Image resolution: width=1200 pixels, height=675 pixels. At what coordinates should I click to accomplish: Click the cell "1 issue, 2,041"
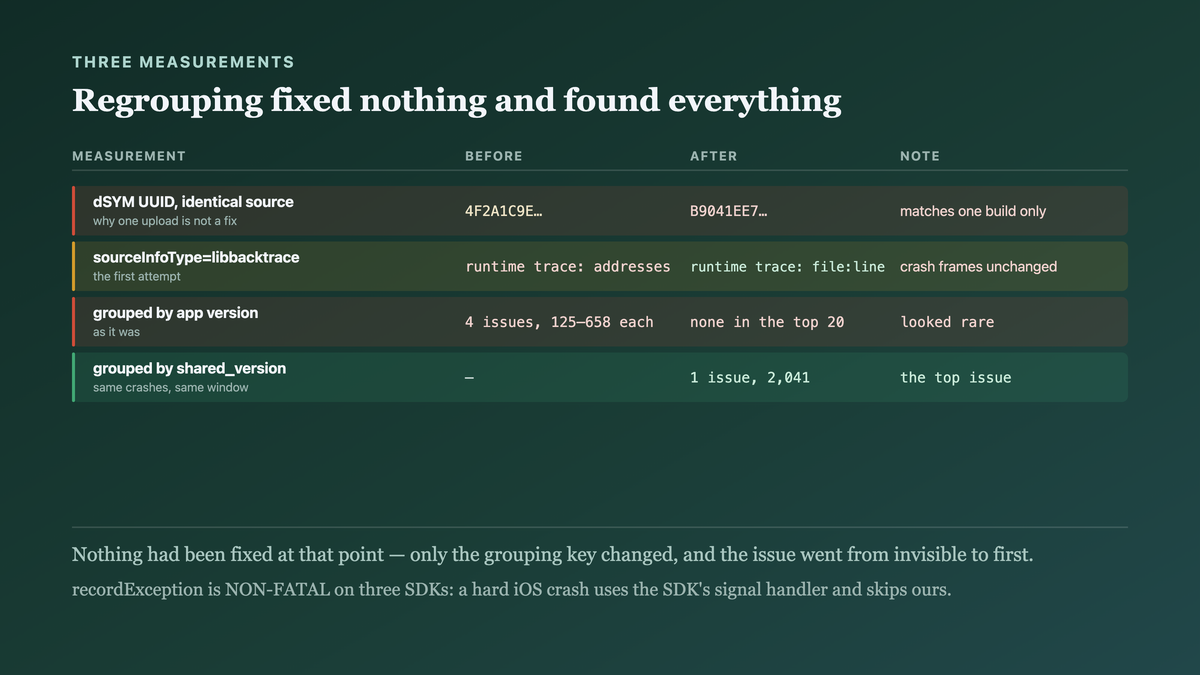tap(750, 378)
